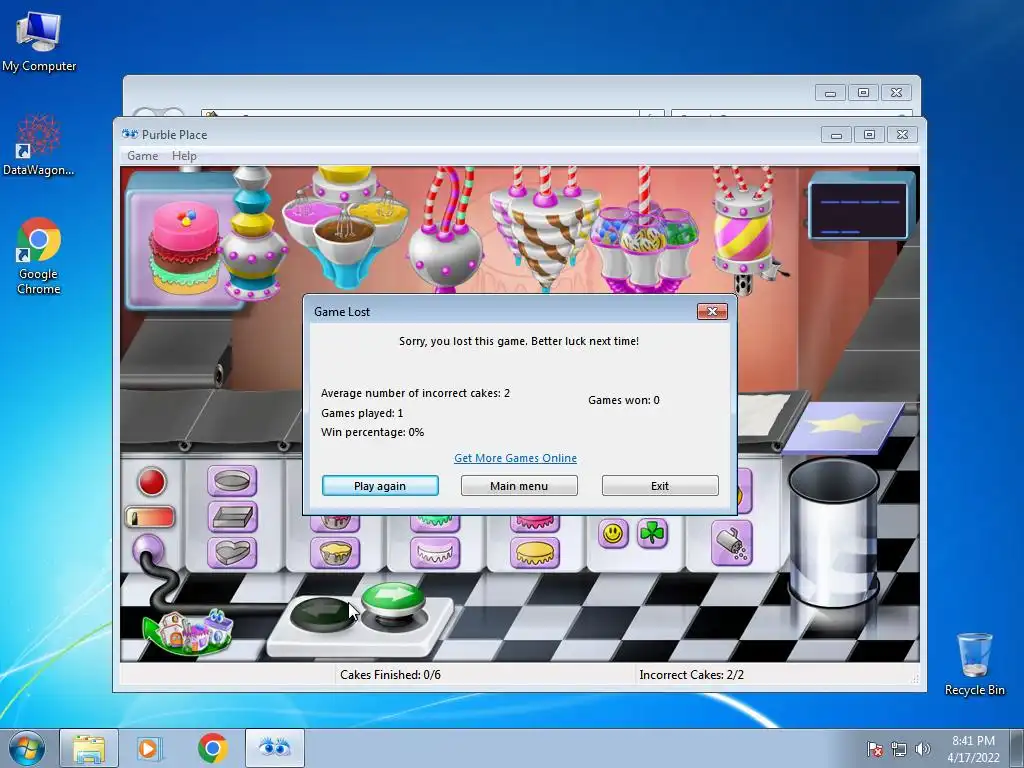Viewport: 1024px width, 768px height.
Task: Select the square cake pan icon
Action: [232, 517]
